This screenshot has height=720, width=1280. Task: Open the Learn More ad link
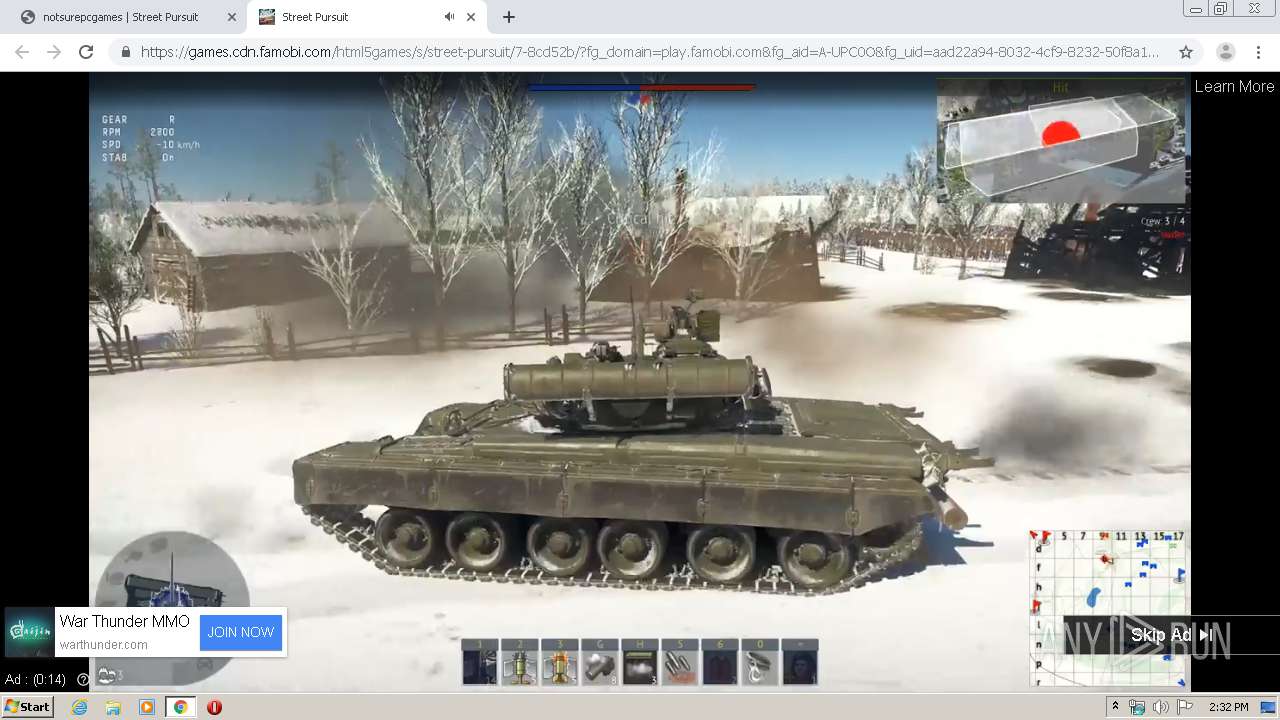[1234, 87]
